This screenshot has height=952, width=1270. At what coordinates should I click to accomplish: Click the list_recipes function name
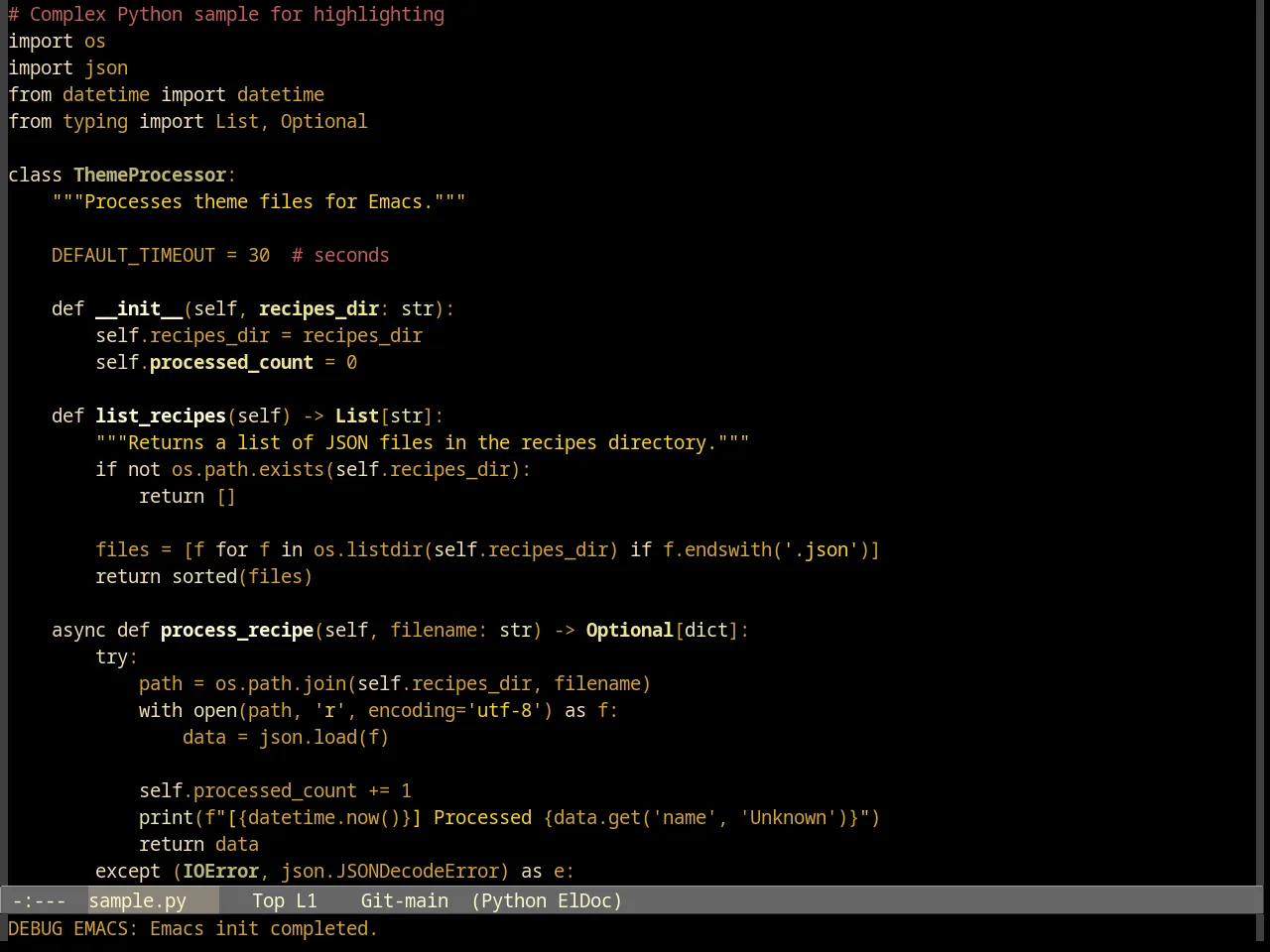click(x=161, y=416)
